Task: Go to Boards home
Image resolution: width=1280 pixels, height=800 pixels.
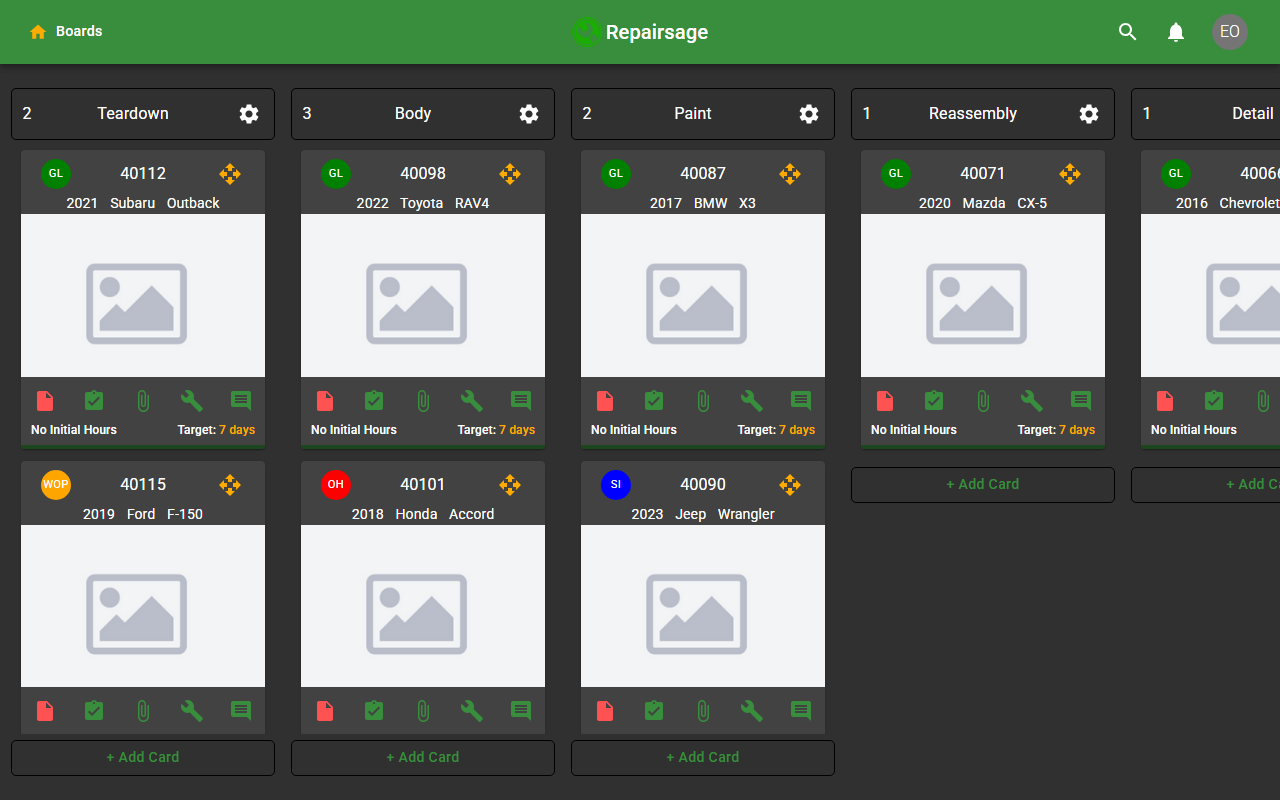Action: coord(66,32)
